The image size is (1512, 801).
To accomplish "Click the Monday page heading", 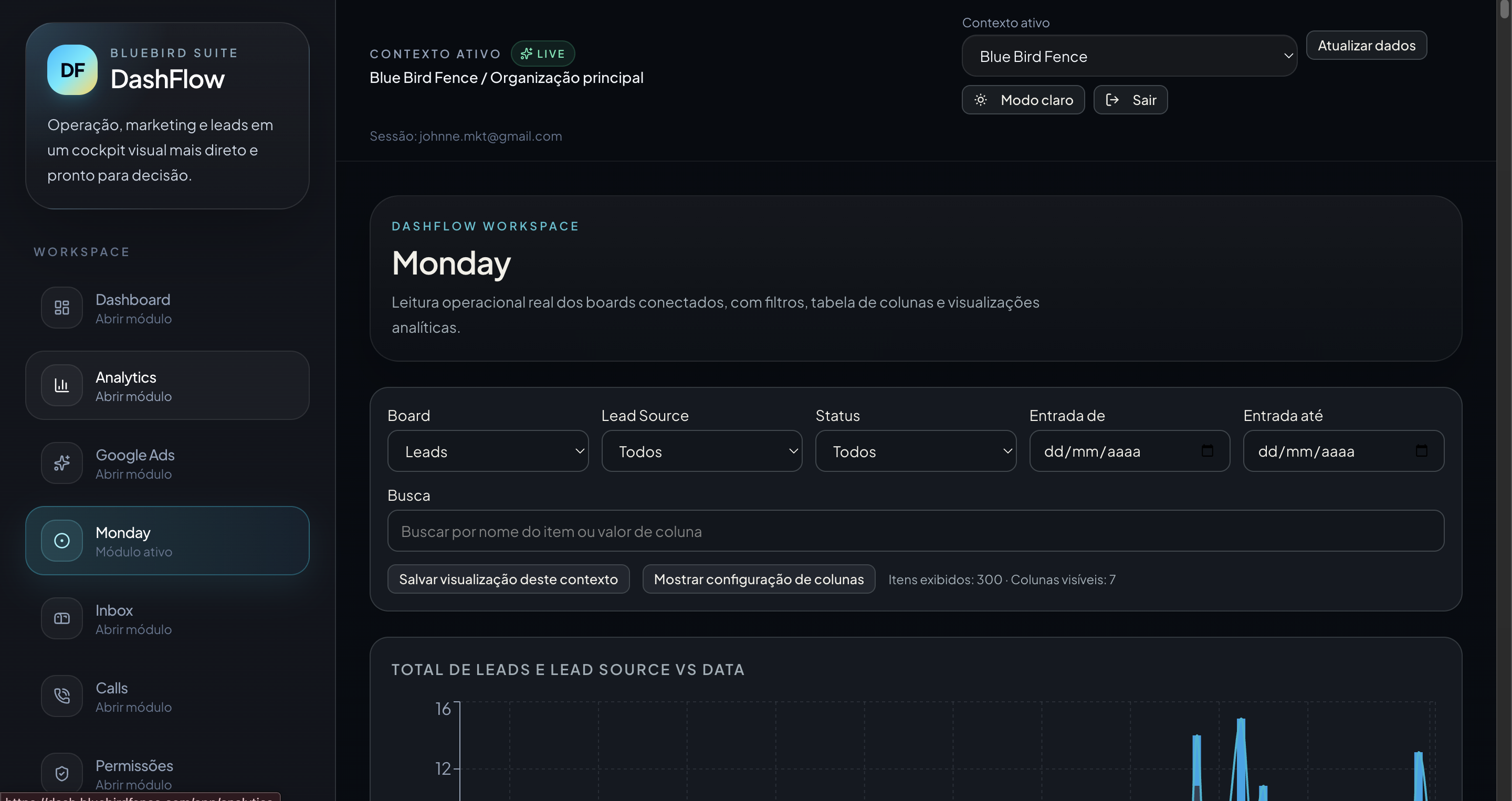I will (451, 263).
